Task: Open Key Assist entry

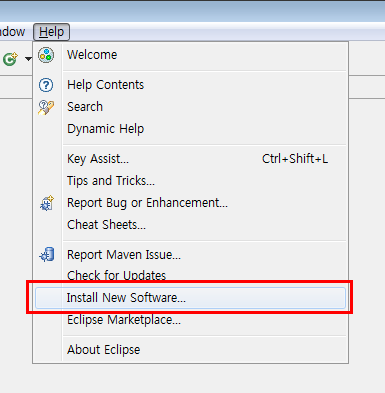Action: tap(190, 159)
